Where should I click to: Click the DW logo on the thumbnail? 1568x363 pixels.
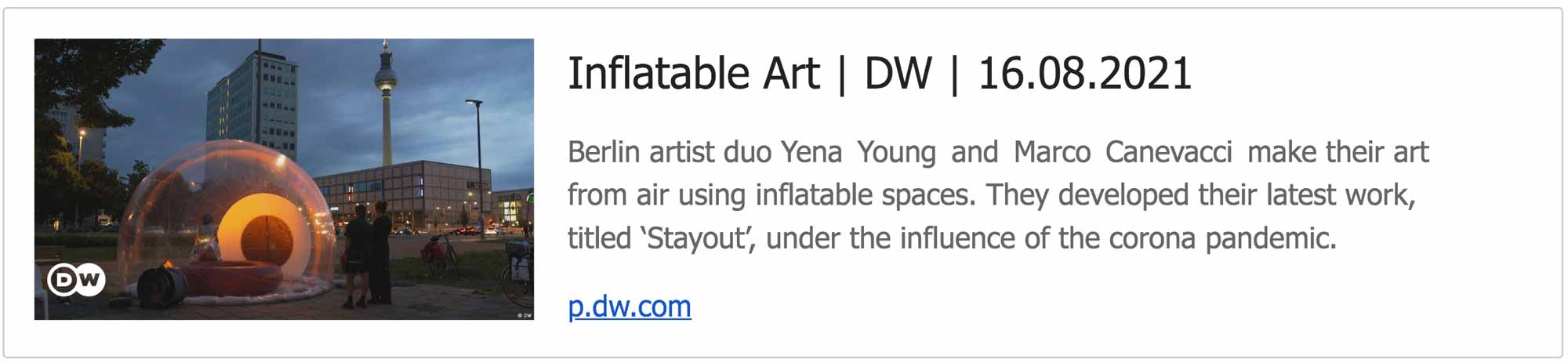point(76,280)
